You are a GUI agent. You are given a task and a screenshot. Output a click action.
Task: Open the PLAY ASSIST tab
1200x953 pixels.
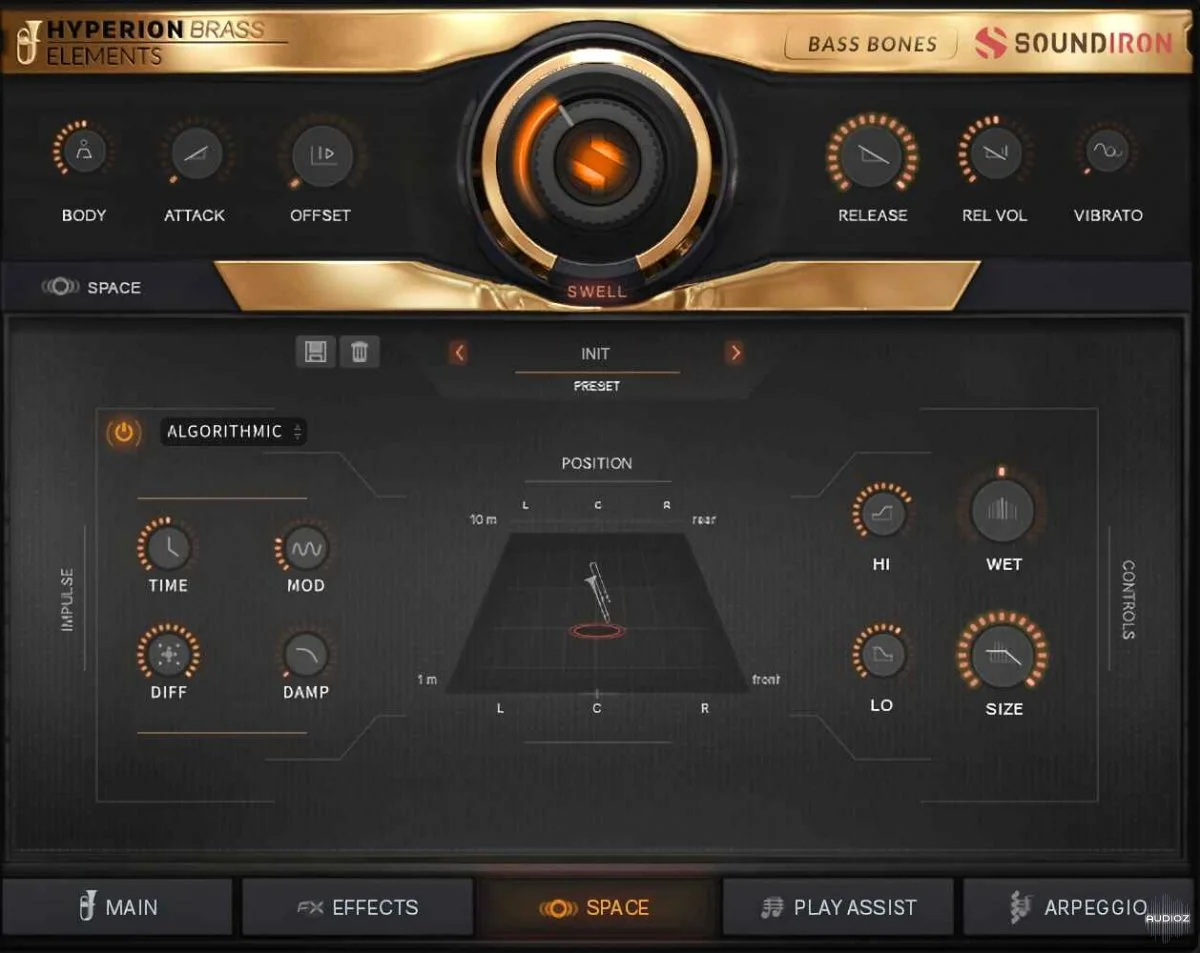pos(838,907)
